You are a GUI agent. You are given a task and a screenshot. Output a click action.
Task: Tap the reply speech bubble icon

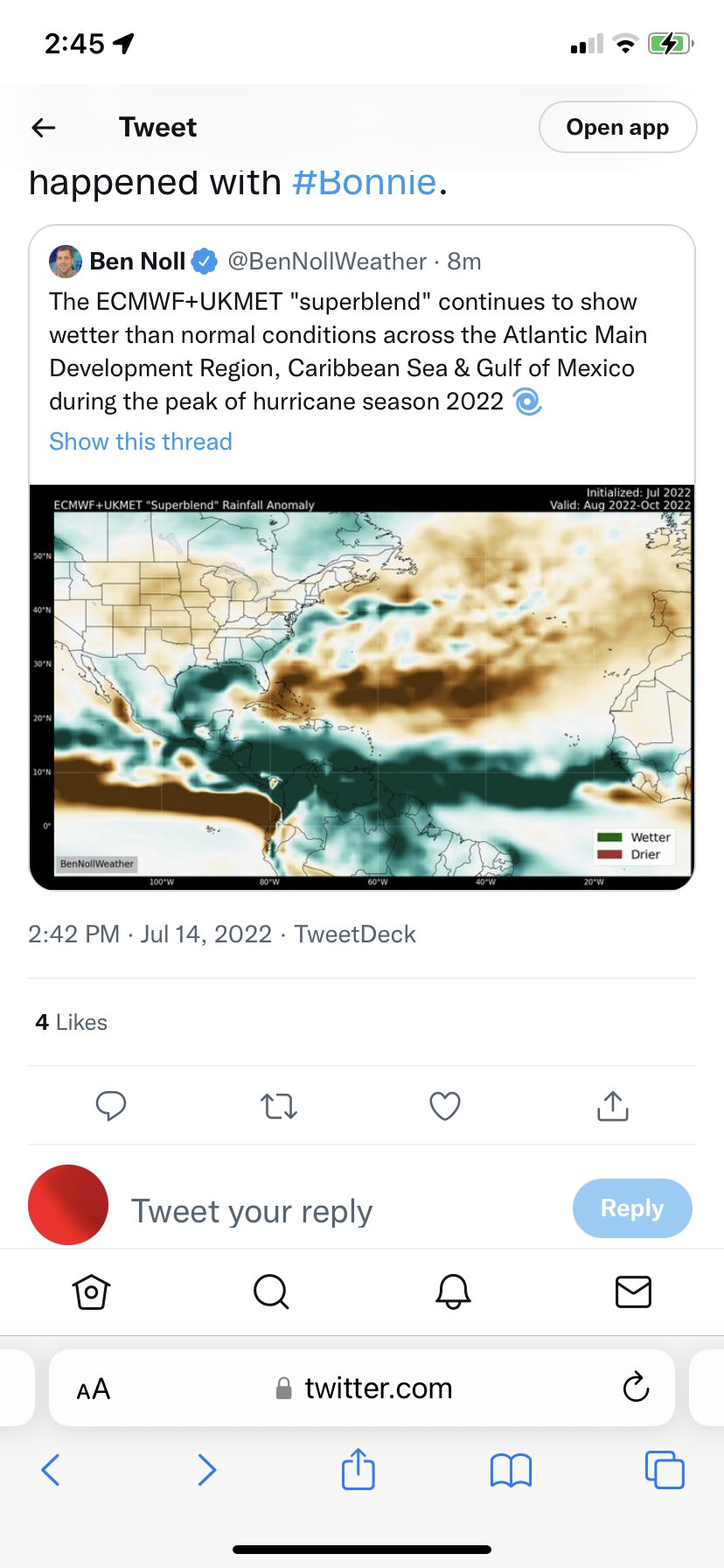tap(111, 1106)
